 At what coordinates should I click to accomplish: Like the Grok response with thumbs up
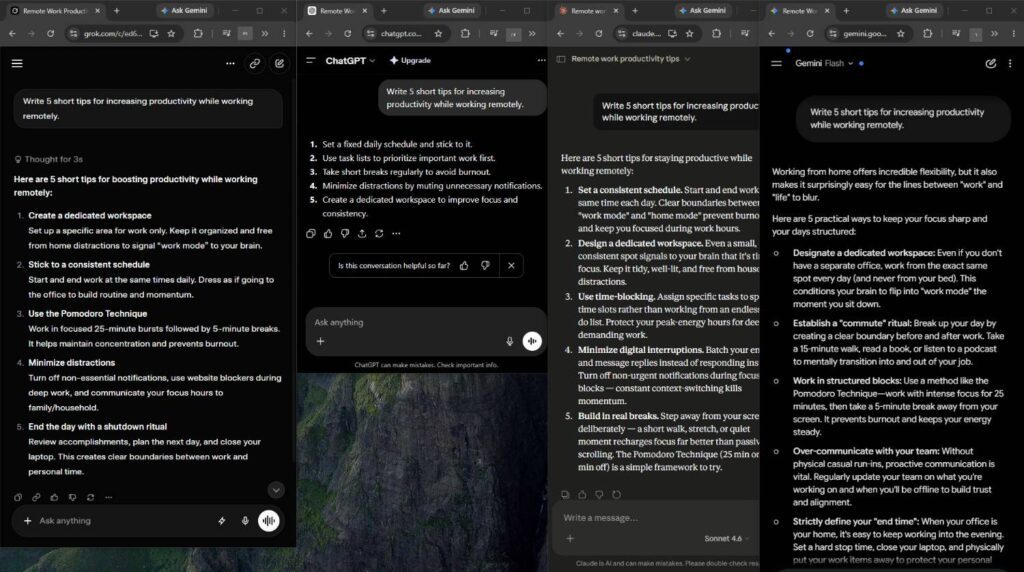click(x=54, y=498)
